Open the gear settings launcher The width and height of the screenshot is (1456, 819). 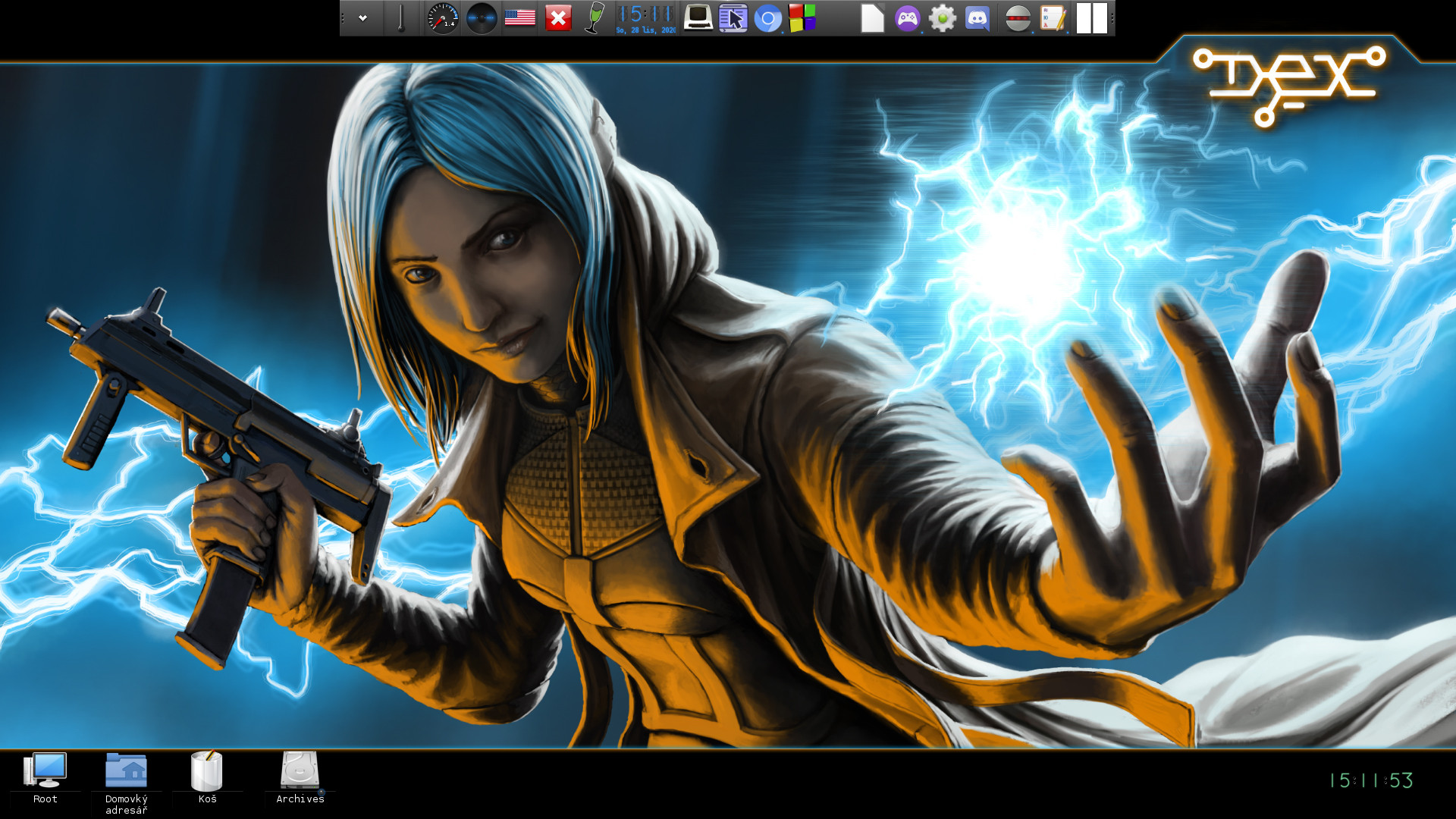coord(943,18)
